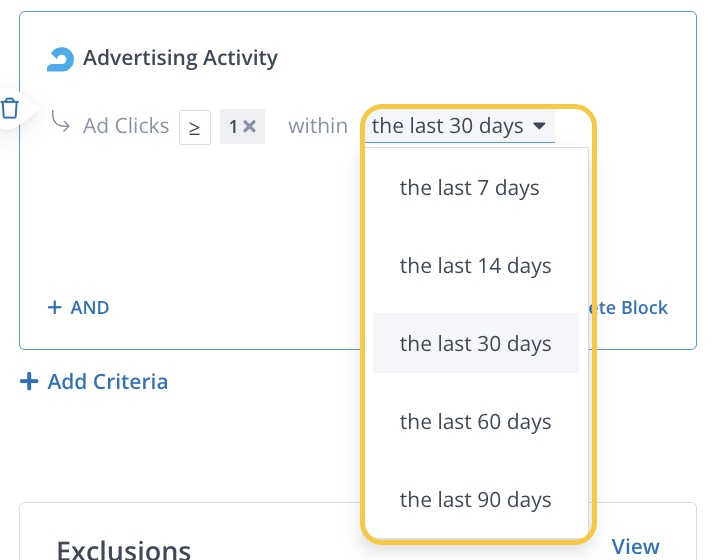Open the View link beside Exclusions

[635, 546]
